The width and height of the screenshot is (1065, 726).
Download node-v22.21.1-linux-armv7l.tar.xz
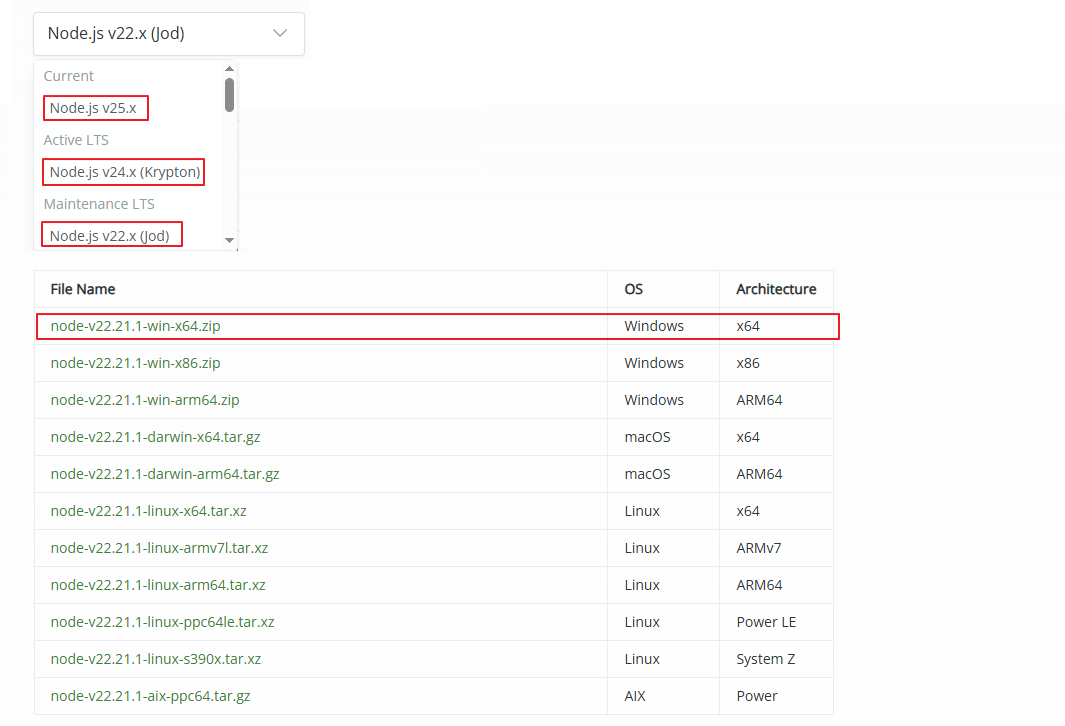click(x=159, y=548)
